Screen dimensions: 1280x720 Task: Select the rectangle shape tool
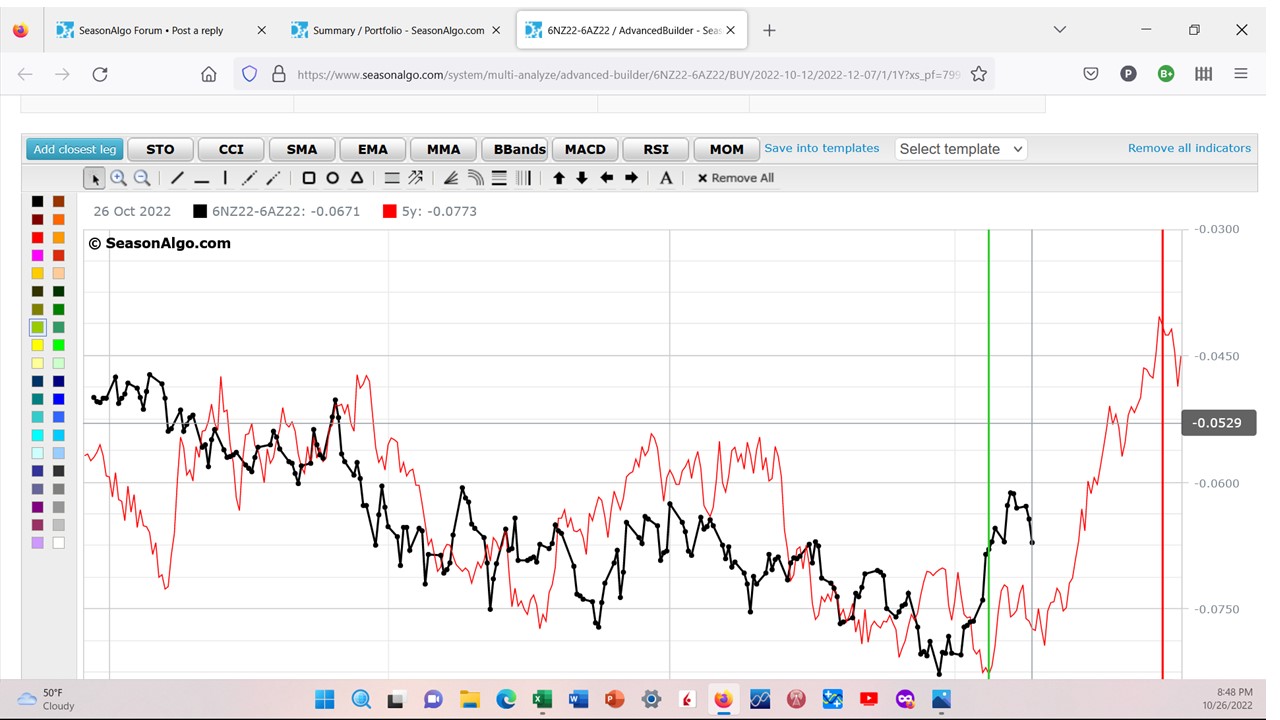click(309, 178)
